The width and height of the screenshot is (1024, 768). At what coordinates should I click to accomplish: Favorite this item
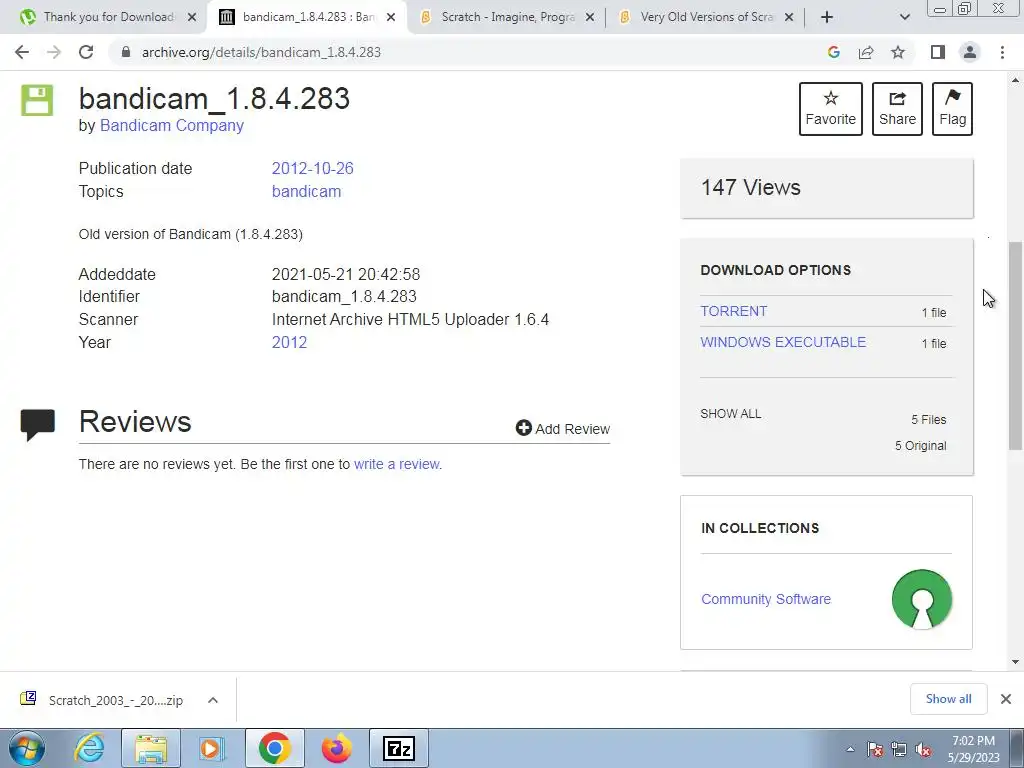coord(831,109)
